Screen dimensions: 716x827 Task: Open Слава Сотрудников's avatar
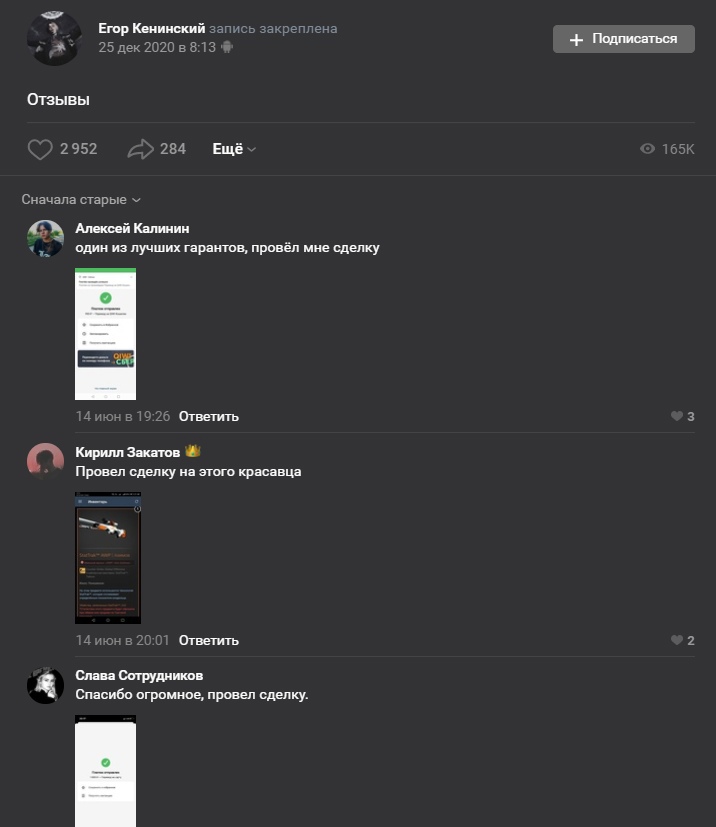click(45, 685)
